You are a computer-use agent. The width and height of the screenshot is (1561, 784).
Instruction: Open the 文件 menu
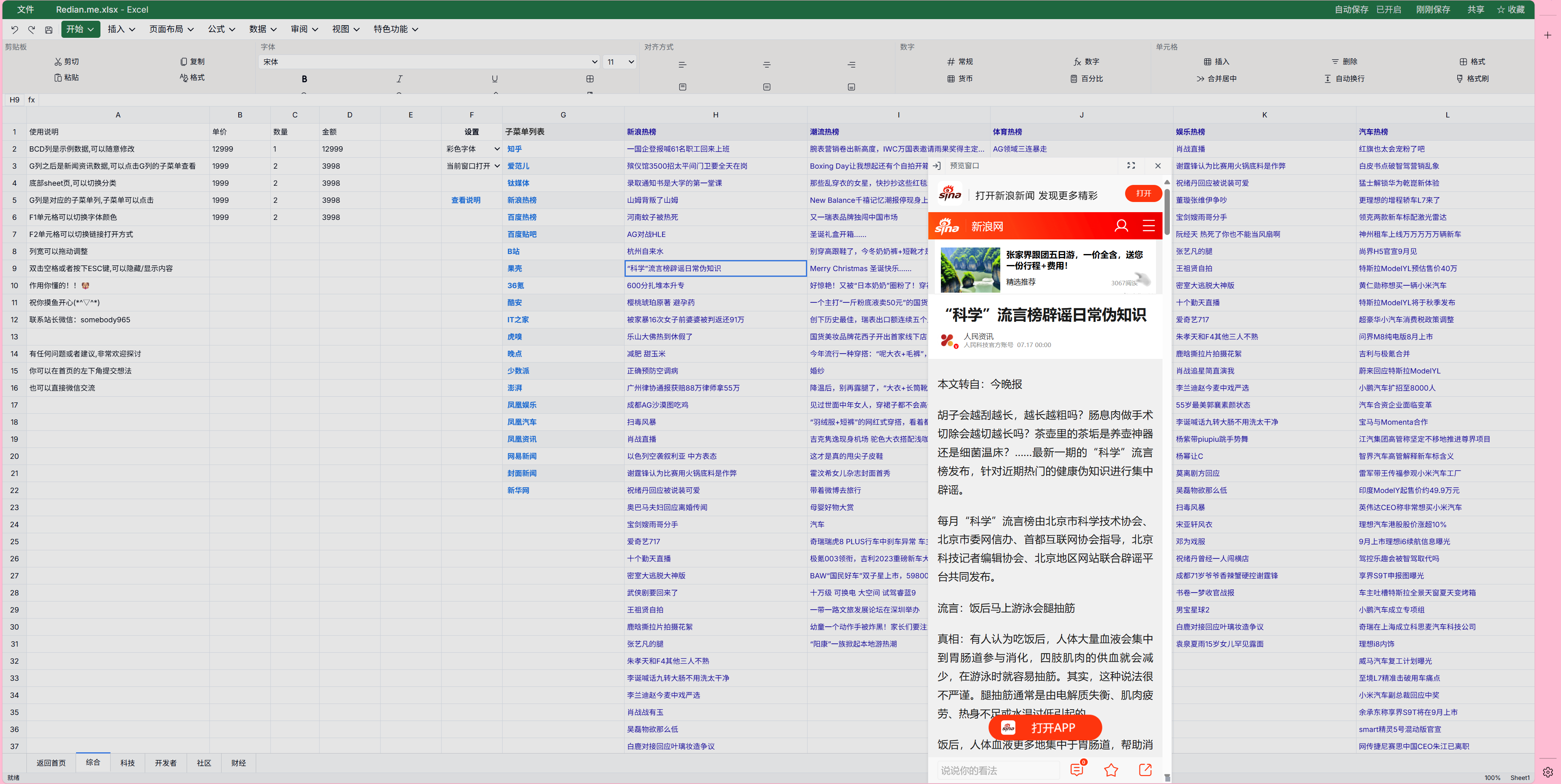[x=26, y=10]
